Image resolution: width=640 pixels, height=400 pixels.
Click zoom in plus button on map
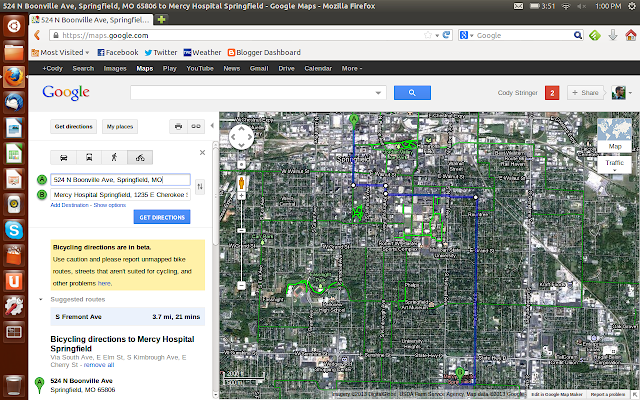(241, 196)
